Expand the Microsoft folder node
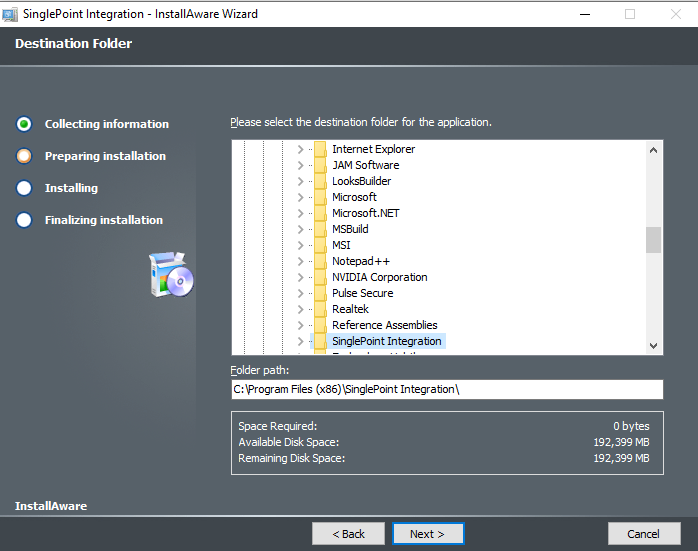The image size is (698, 551). tap(300, 197)
